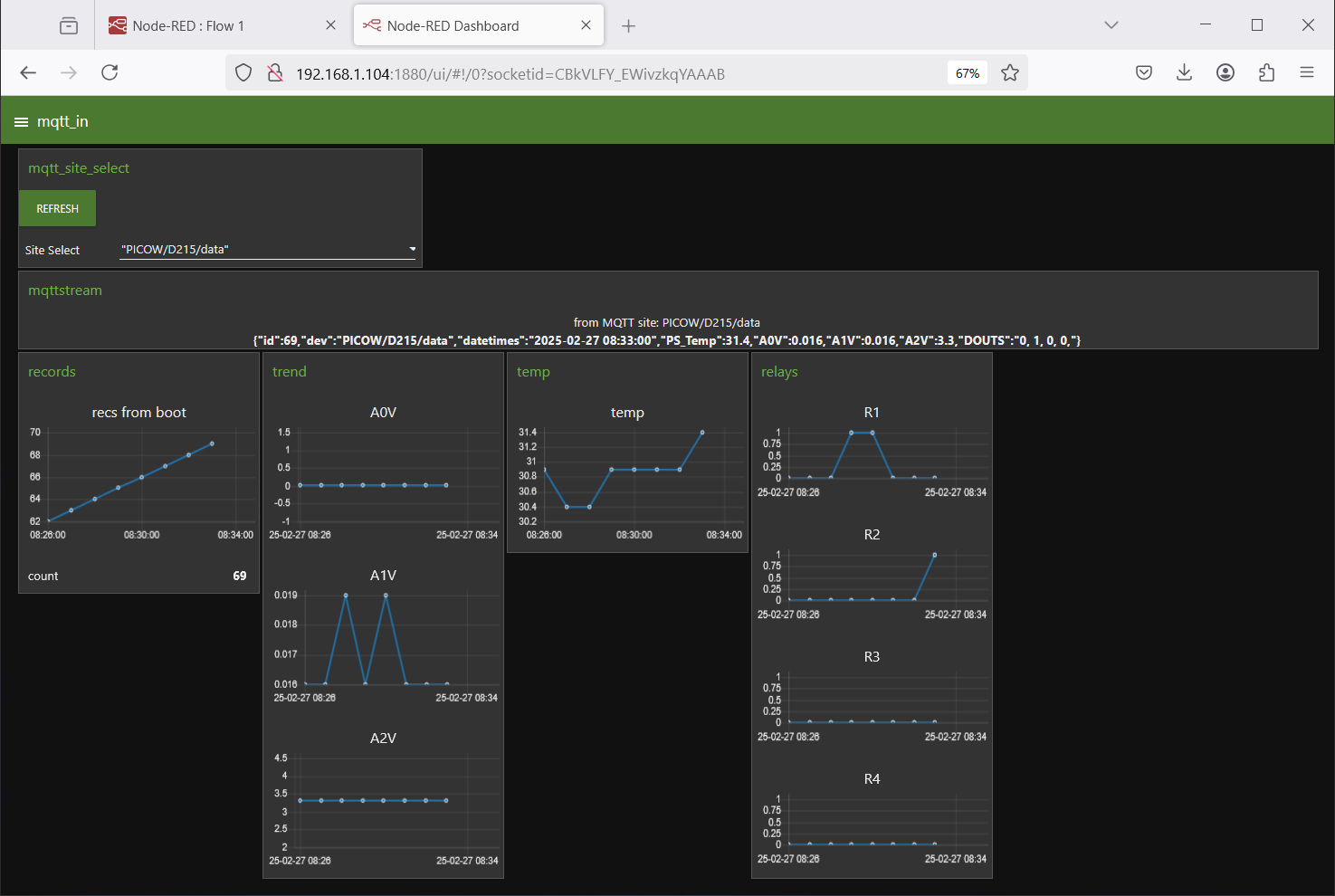Image resolution: width=1335 pixels, height=896 pixels.
Task: List all tabs dropdown arrow
Action: click(1111, 25)
